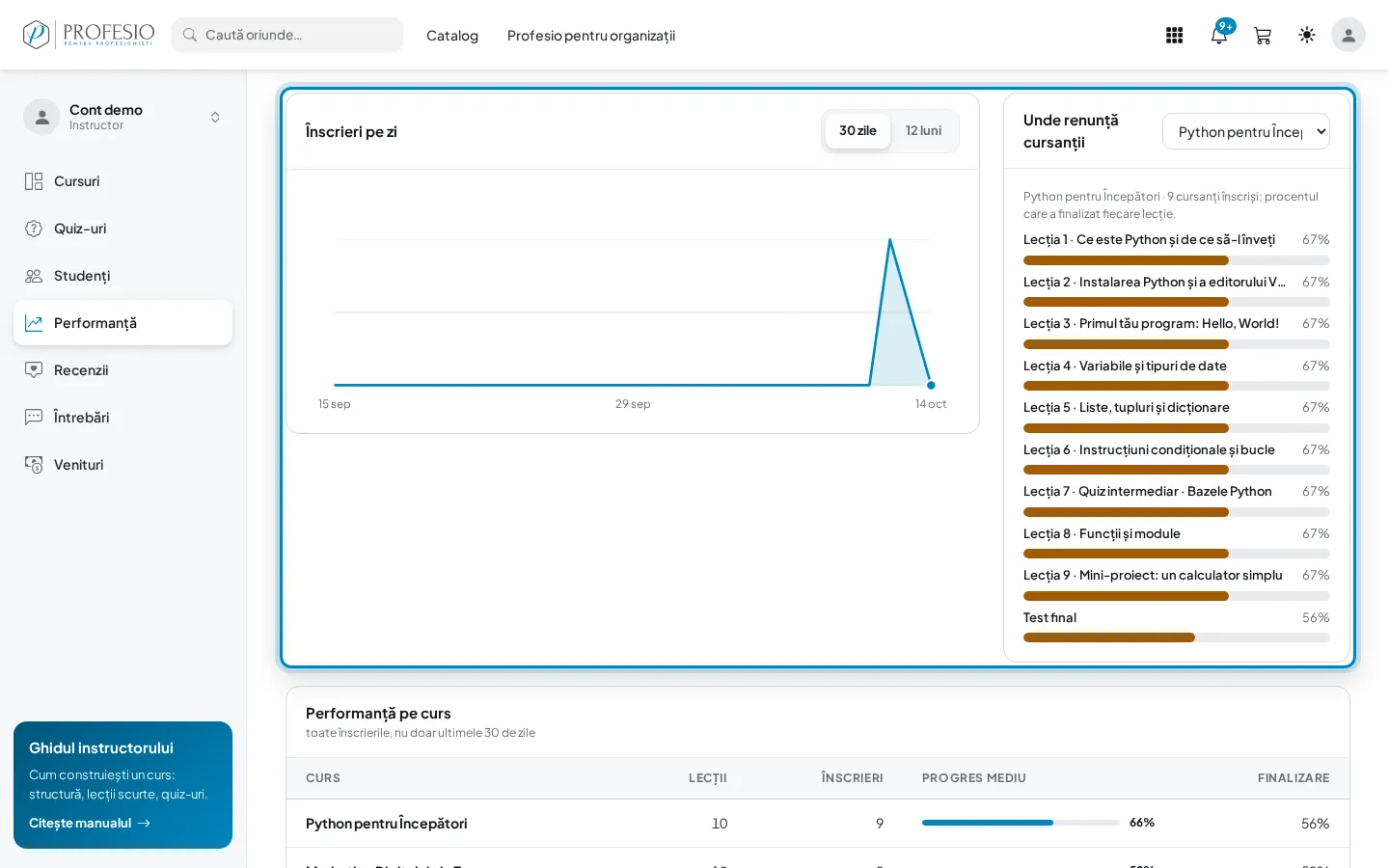1389x868 pixels.
Task: Click the Performanță chart icon
Action: [x=34, y=323]
